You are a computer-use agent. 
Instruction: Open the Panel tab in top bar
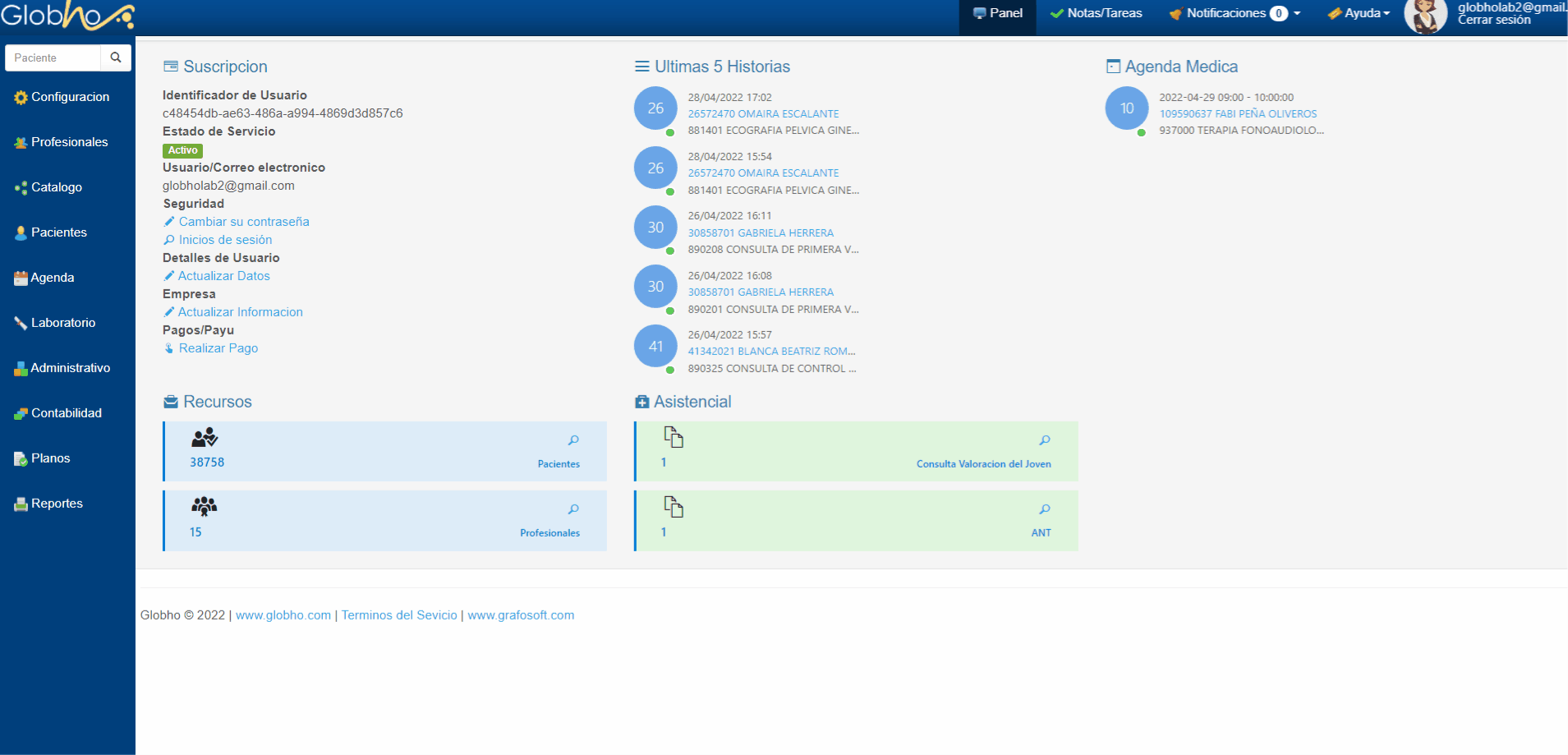(997, 13)
